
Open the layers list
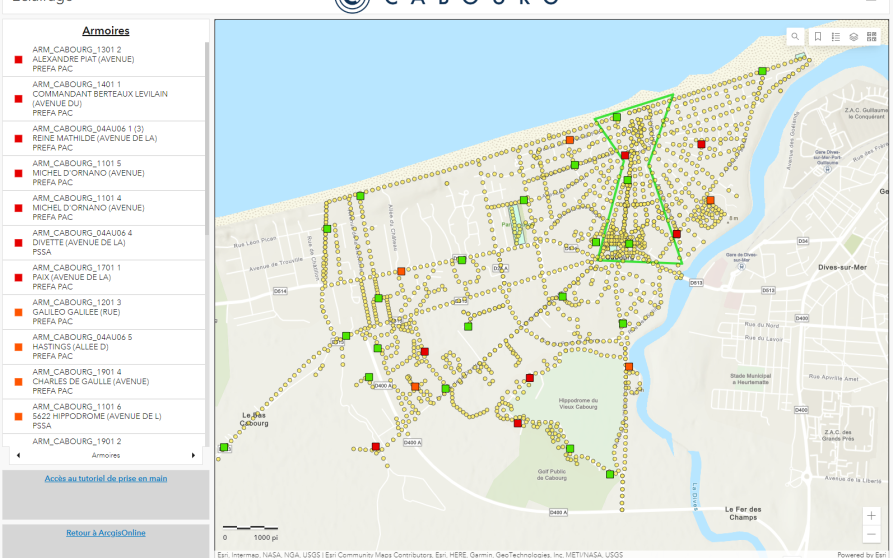854,36
